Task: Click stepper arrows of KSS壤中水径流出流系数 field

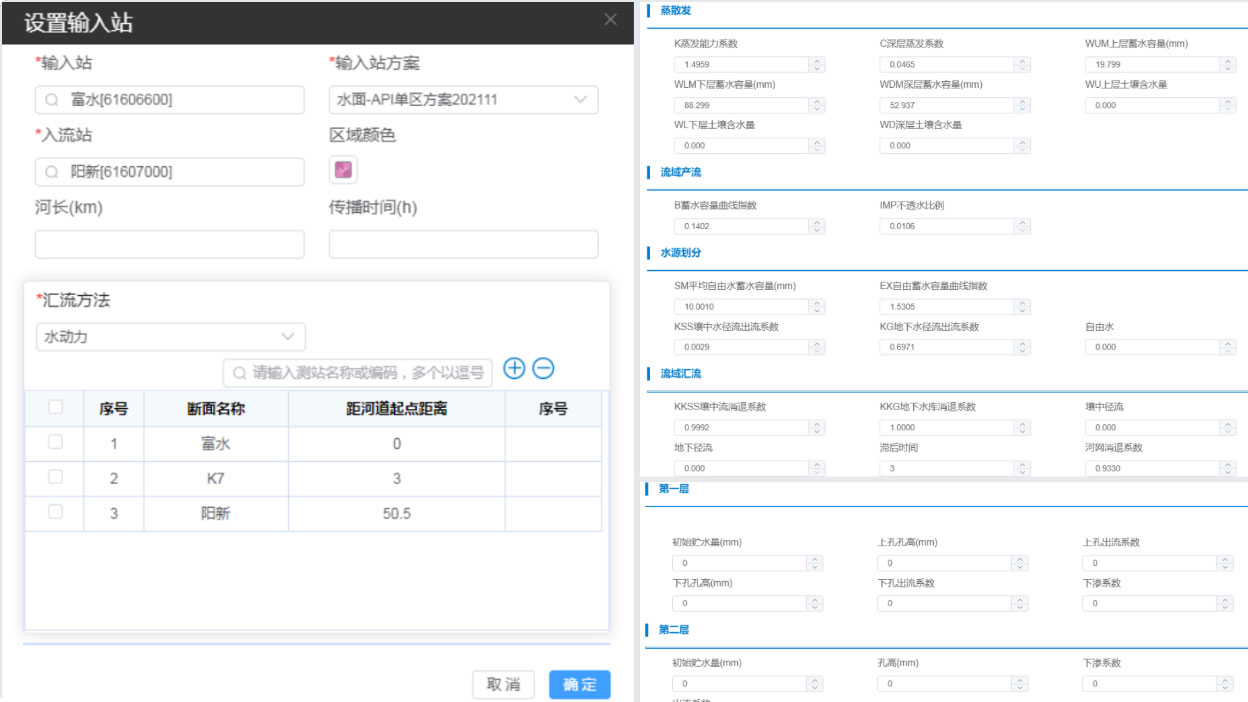Action: coord(817,347)
